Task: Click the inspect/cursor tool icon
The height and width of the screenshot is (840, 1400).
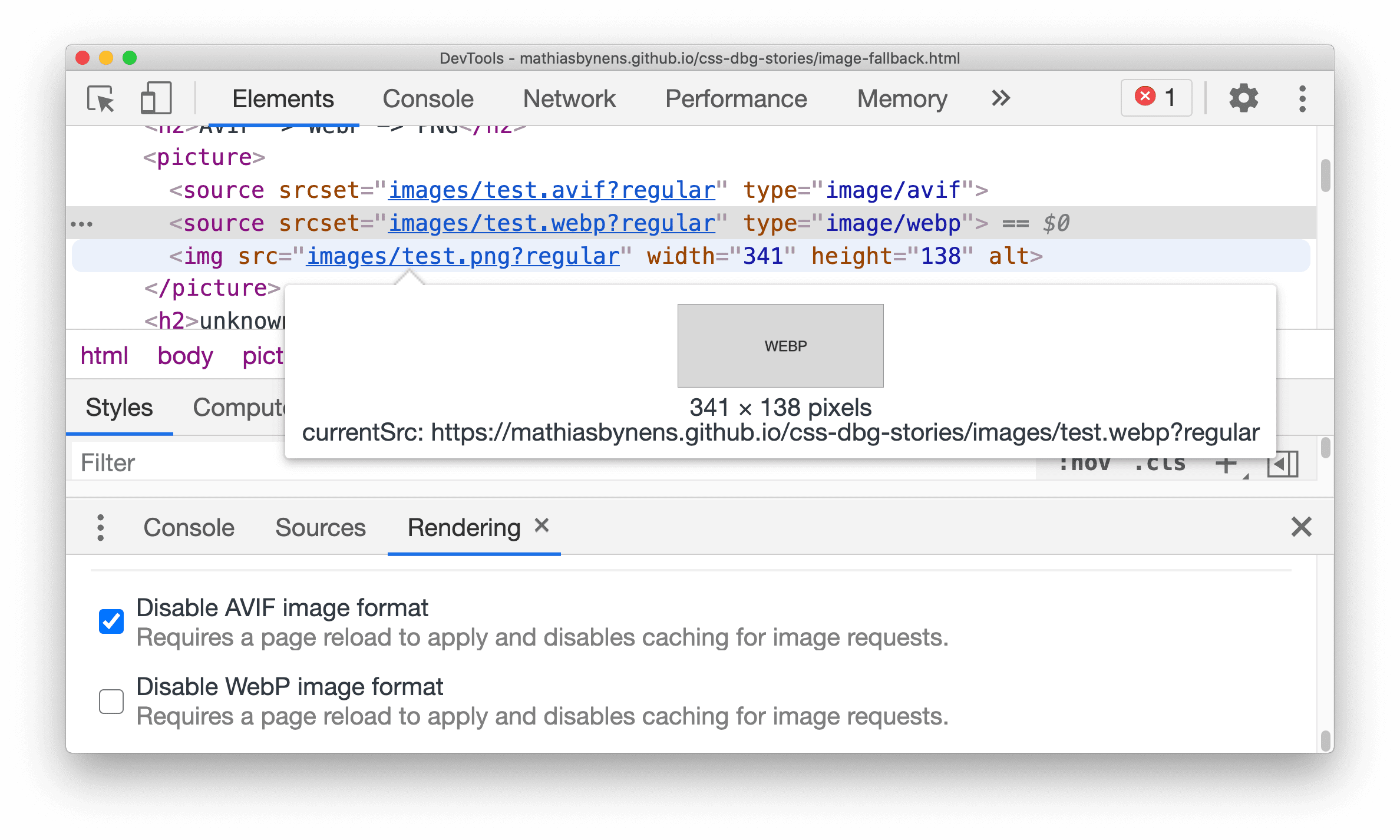Action: click(100, 97)
